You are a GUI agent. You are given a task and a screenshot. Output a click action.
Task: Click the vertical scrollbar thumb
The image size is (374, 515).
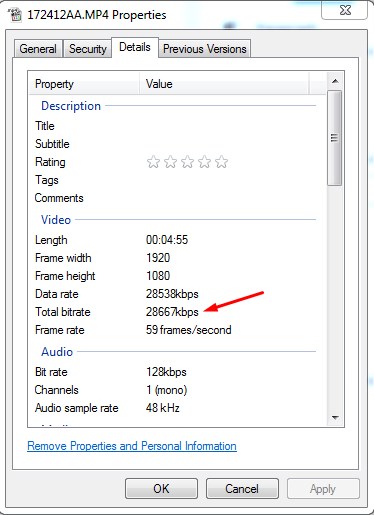click(335, 138)
